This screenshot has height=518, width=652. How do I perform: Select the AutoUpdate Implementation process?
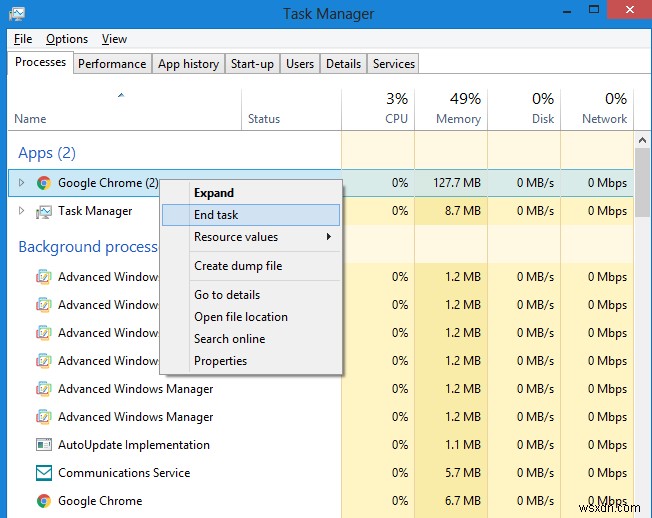click(x=321, y=445)
